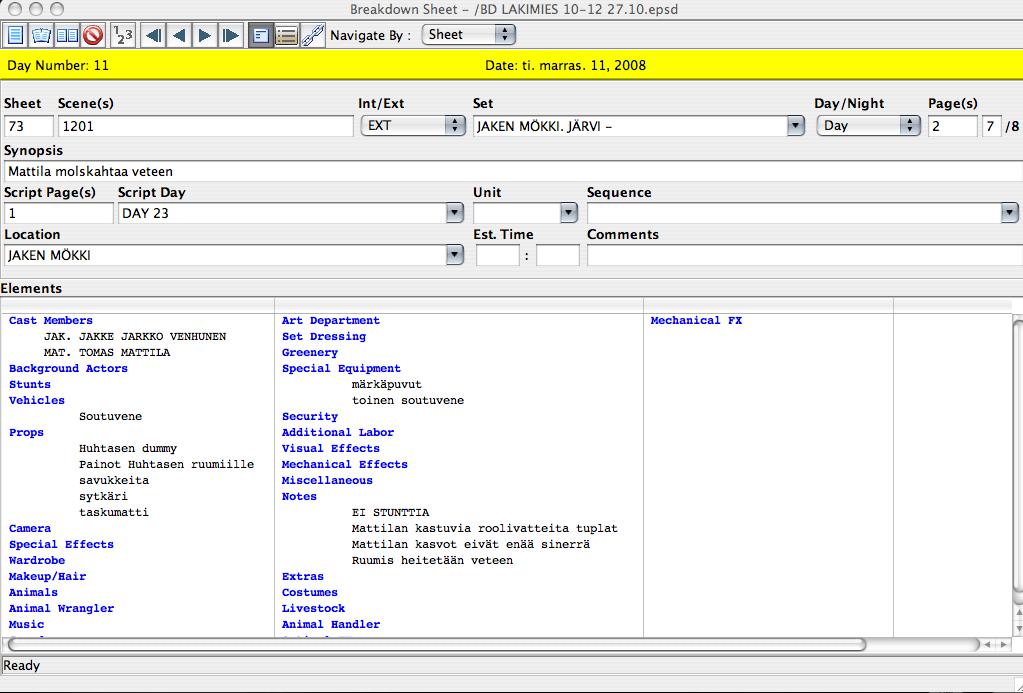Select the Visual Effects category
The width and height of the screenshot is (1023, 693).
[330, 448]
